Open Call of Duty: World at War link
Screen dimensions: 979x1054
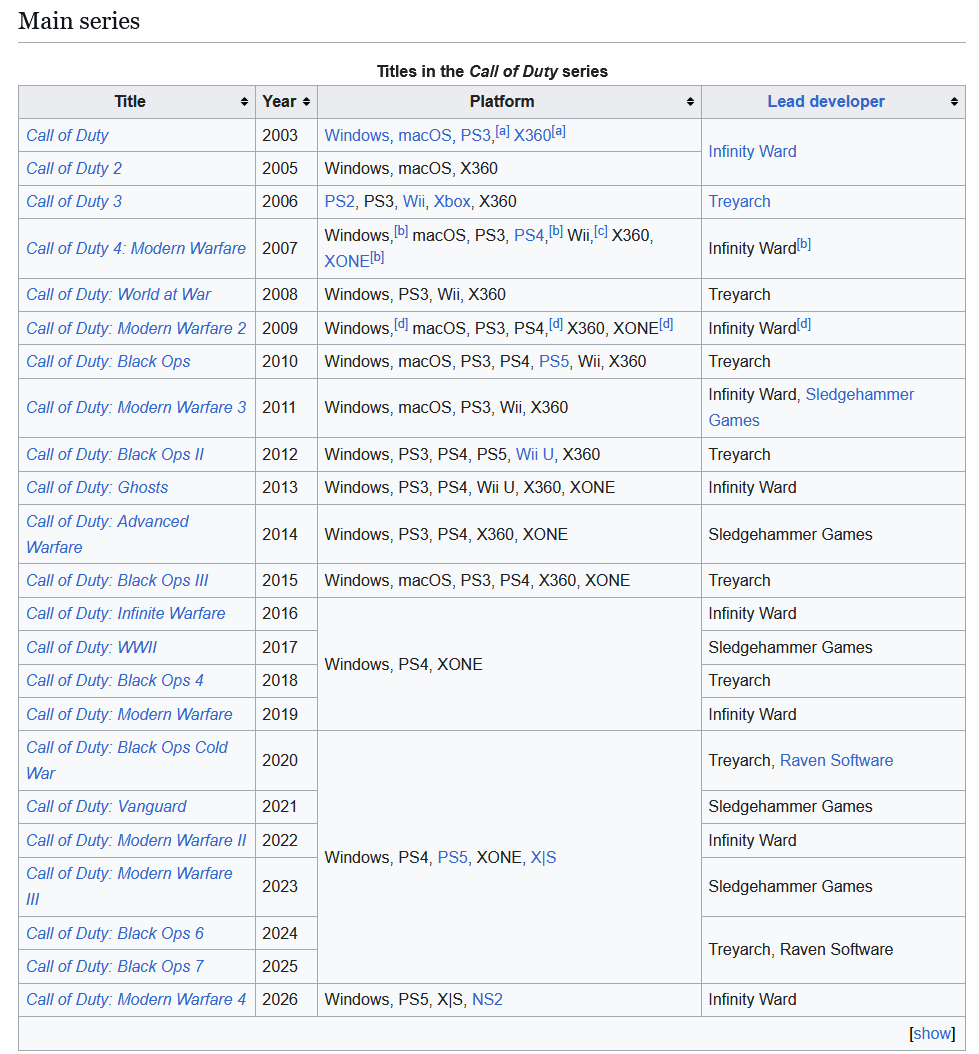[x=118, y=294]
